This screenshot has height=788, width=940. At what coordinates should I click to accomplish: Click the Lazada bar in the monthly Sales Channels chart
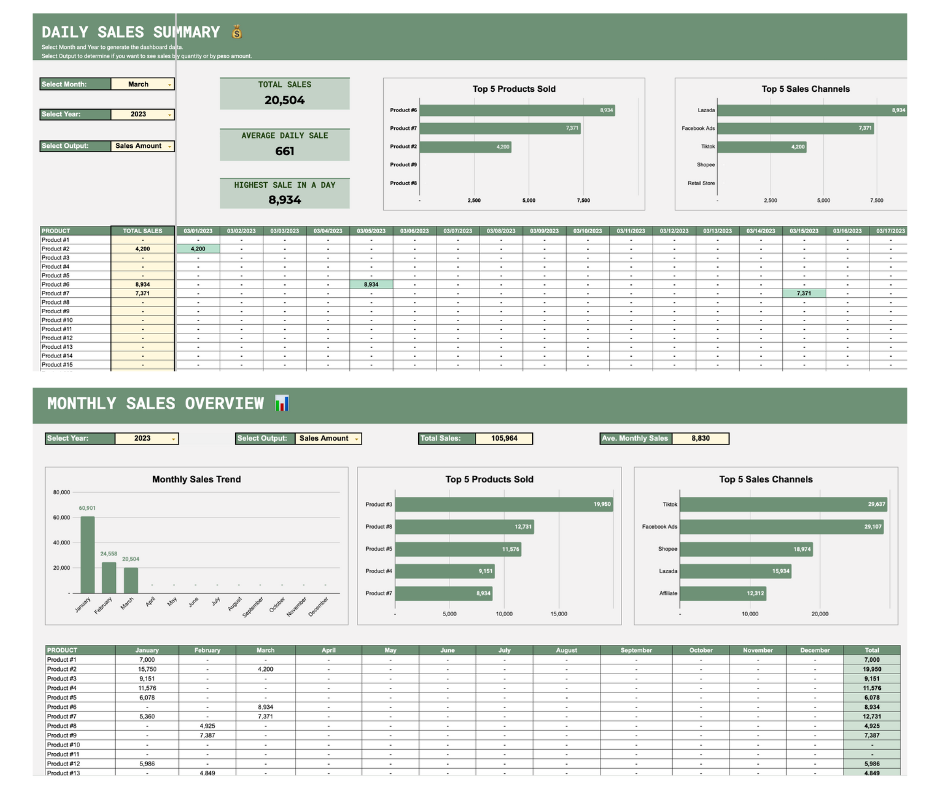(736, 572)
